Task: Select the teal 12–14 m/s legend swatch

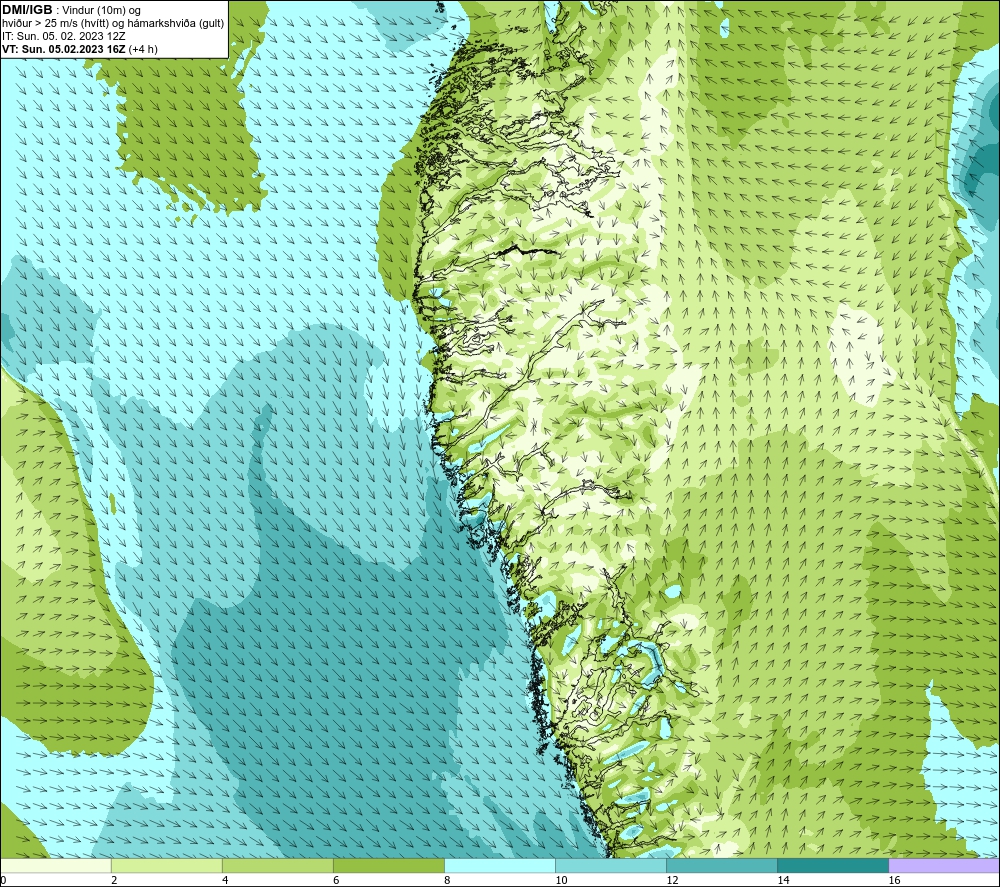Action: [722, 865]
